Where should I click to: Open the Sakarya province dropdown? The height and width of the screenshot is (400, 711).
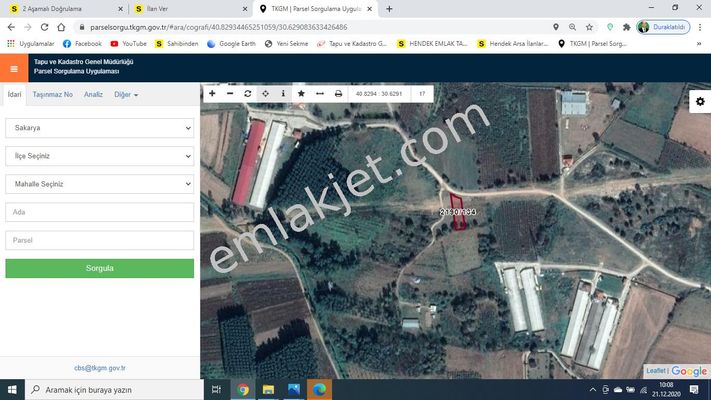click(x=99, y=128)
